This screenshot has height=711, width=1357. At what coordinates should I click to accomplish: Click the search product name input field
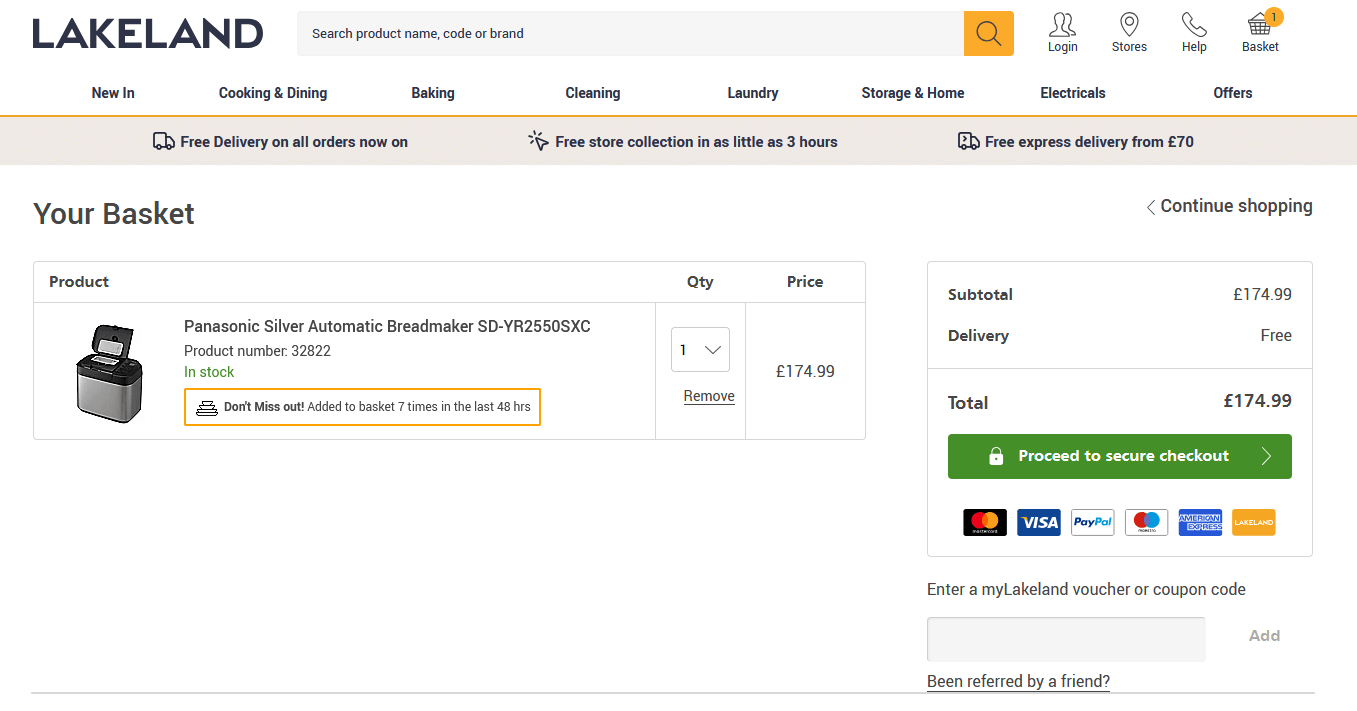click(631, 34)
